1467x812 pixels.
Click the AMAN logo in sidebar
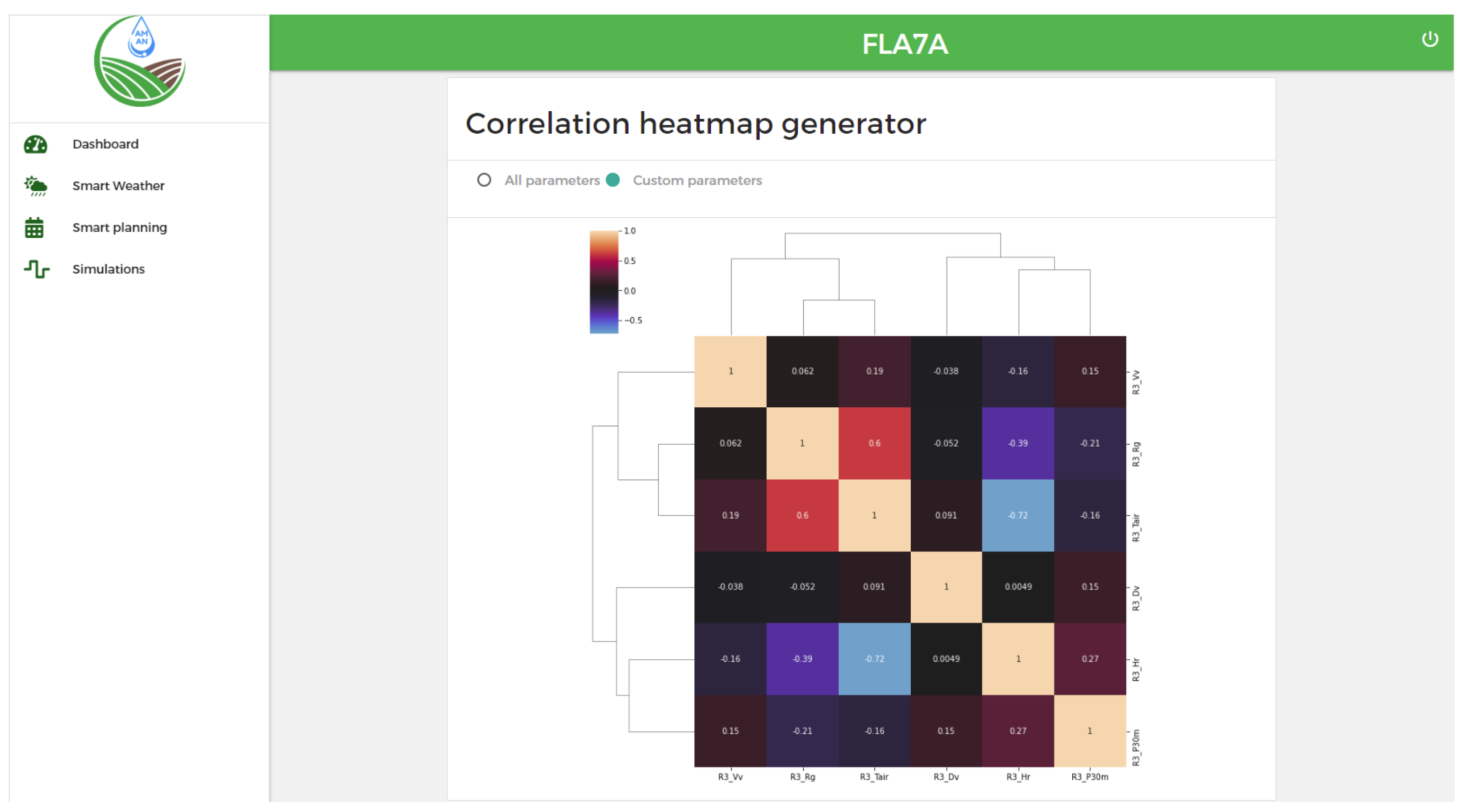point(140,61)
